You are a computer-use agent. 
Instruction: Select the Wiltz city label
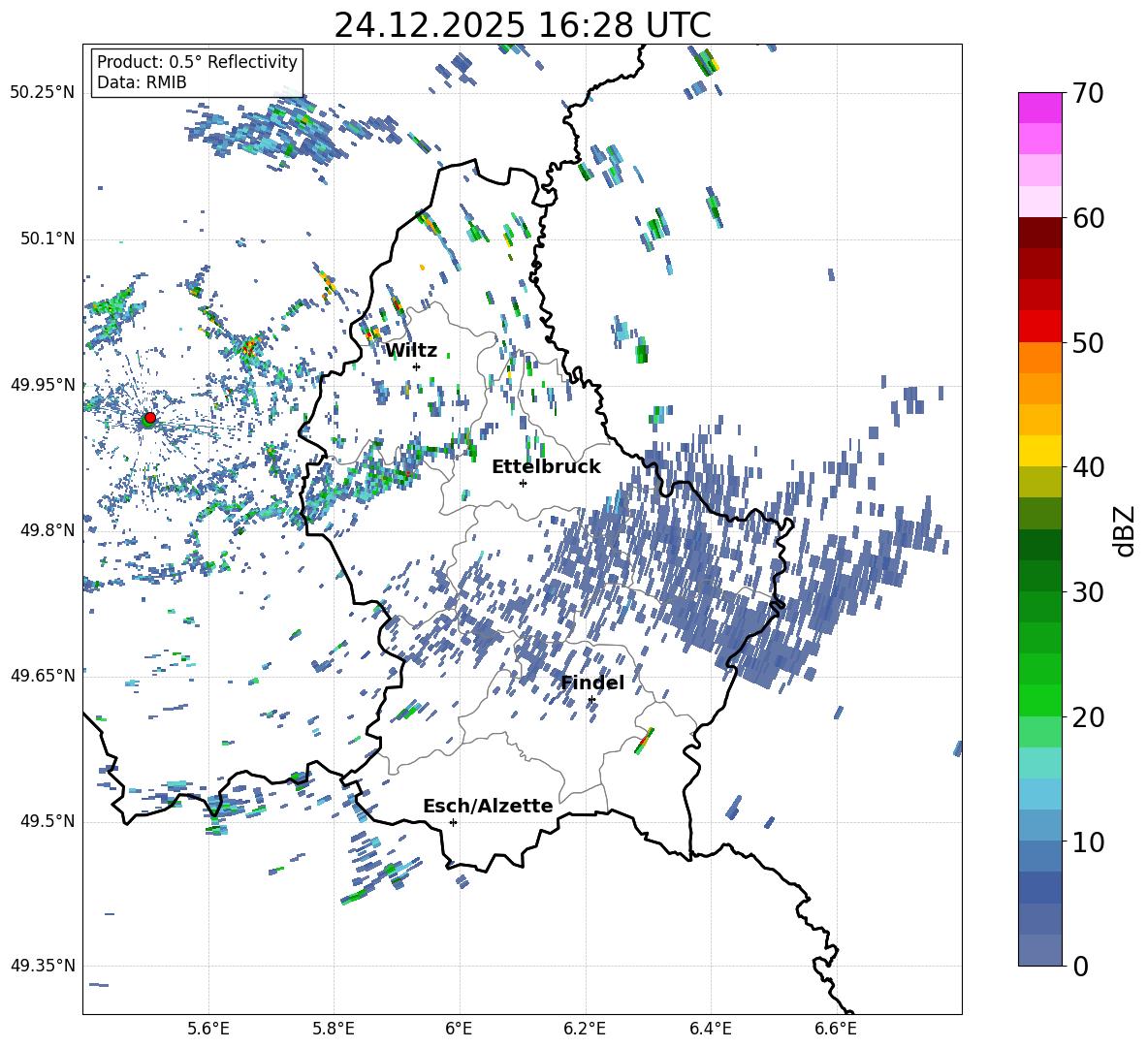coord(411,350)
